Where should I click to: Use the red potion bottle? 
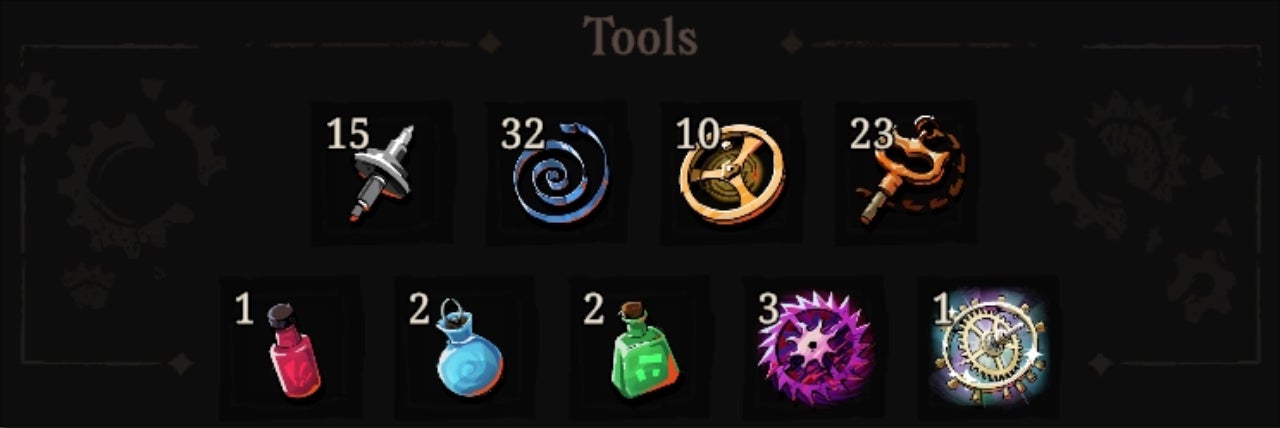pos(294,350)
